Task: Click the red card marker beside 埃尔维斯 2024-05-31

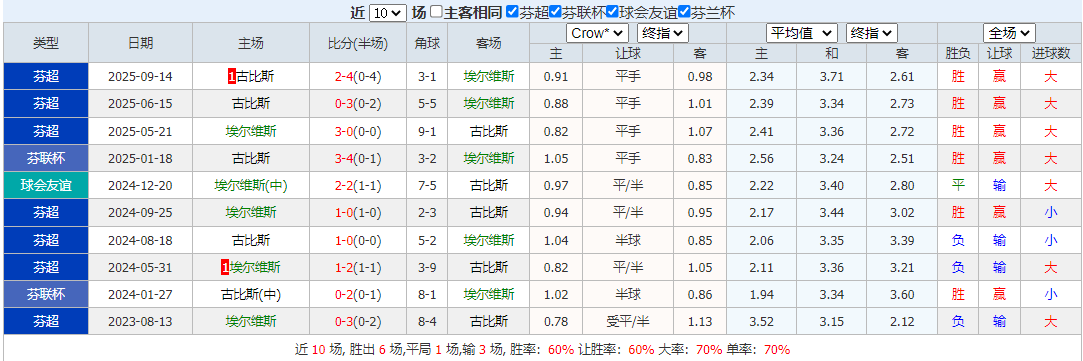Action: click(225, 267)
